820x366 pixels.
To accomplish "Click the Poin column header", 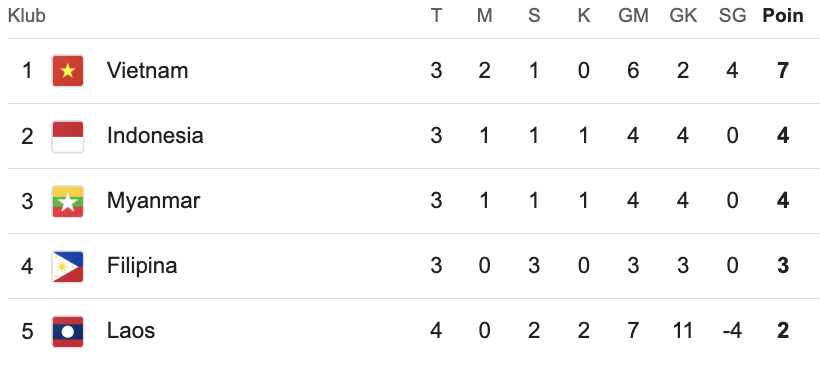I will click(x=783, y=16).
